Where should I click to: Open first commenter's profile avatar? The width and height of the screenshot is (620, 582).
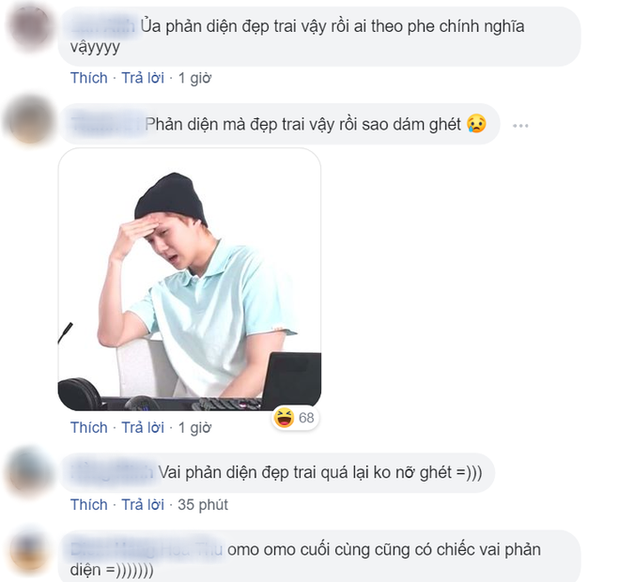tap(30, 28)
